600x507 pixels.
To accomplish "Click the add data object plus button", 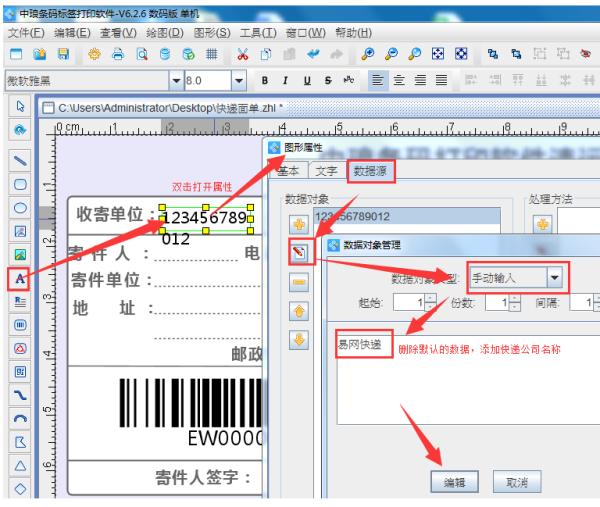I will click(x=299, y=222).
